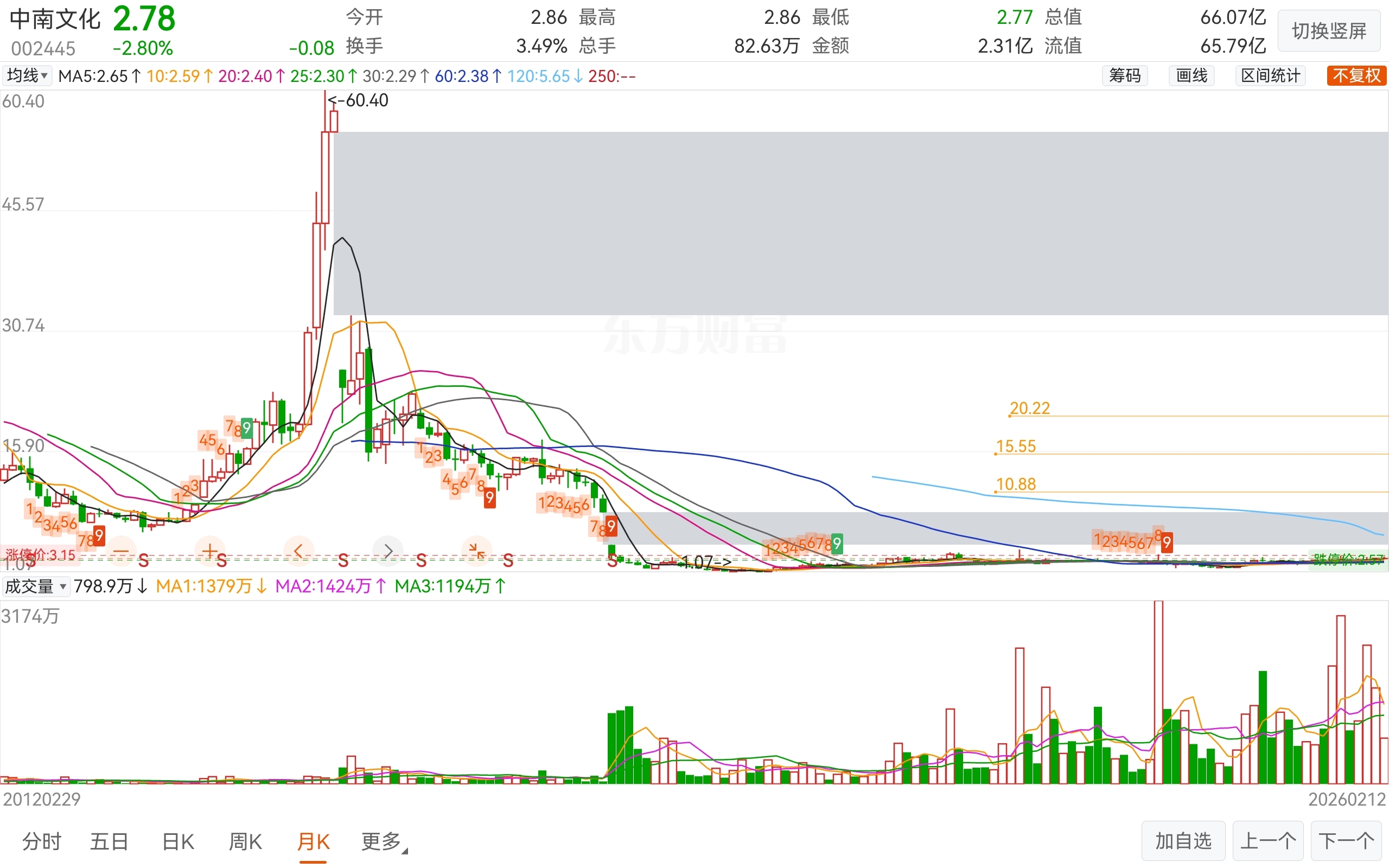Click the zoom out minus chart icon

[x=121, y=551]
